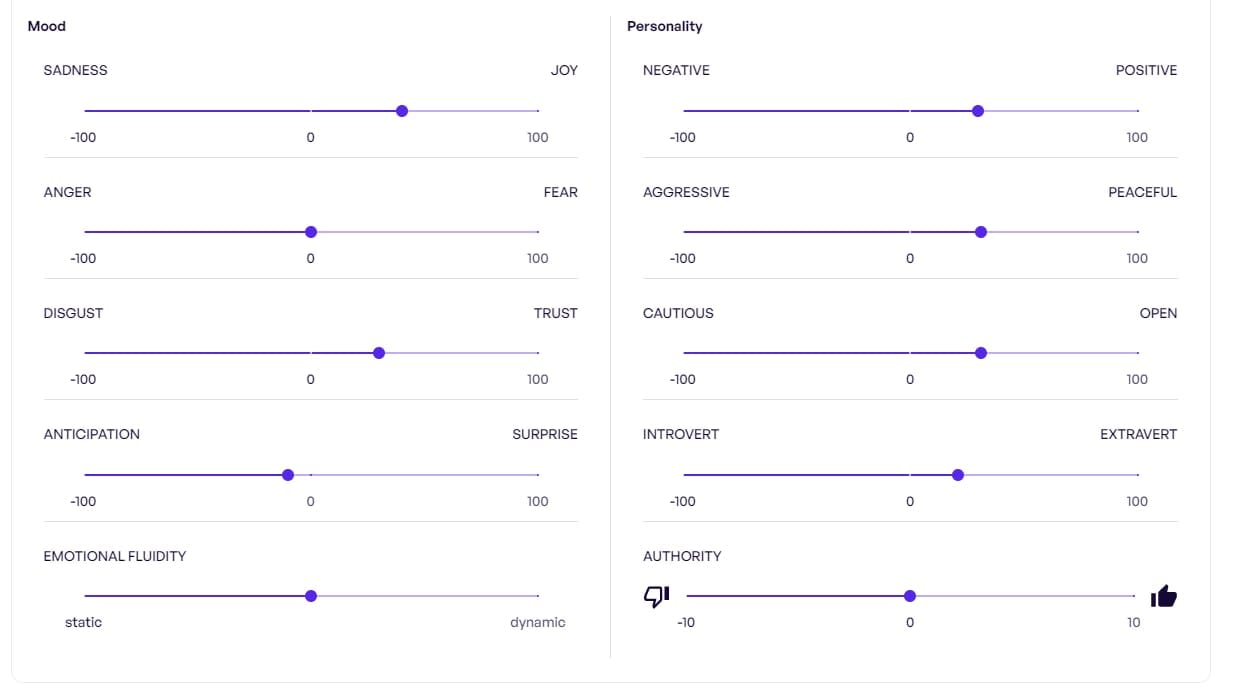Click the Disgust–Trust slider handle
Image resolution: width=1245 pixels, height=688 pixels.
379,353
